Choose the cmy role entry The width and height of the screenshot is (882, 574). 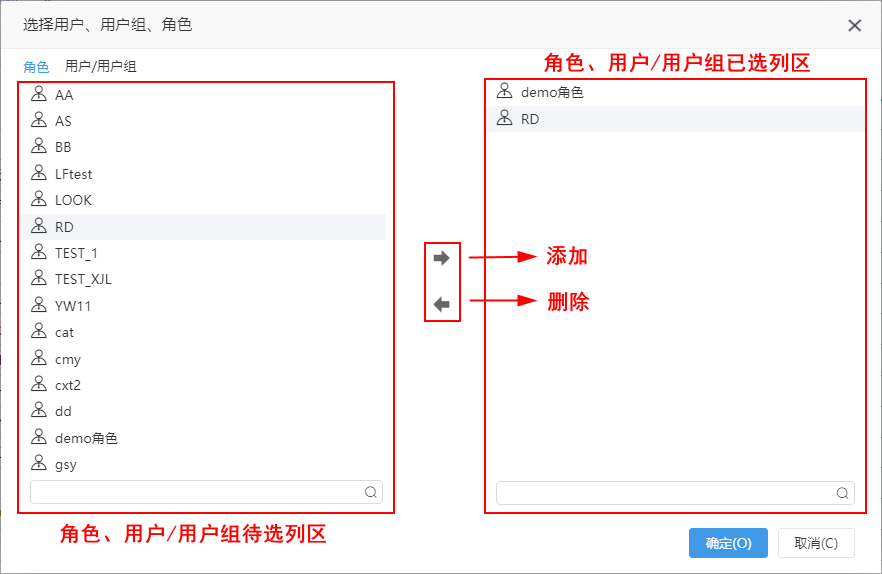click(204, 359)
